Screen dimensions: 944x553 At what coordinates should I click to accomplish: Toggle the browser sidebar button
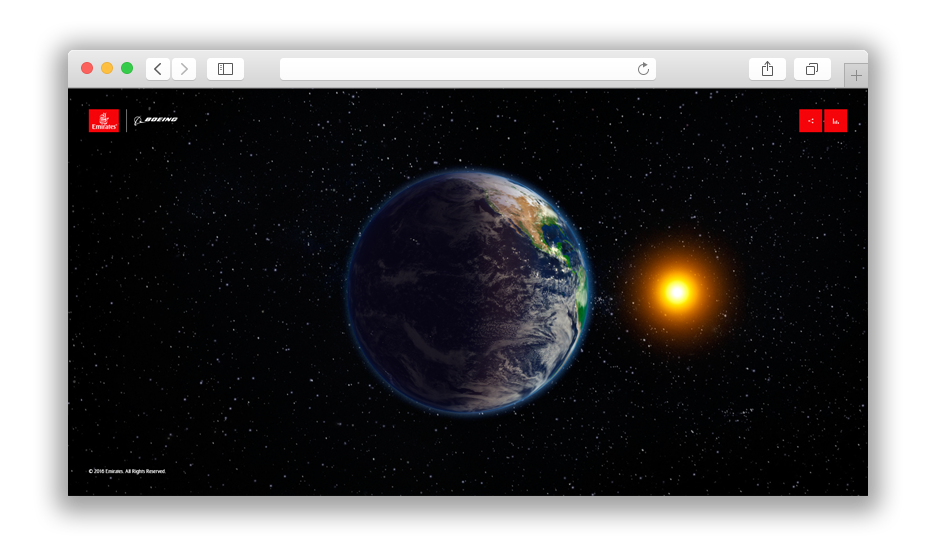click(226, 69)
